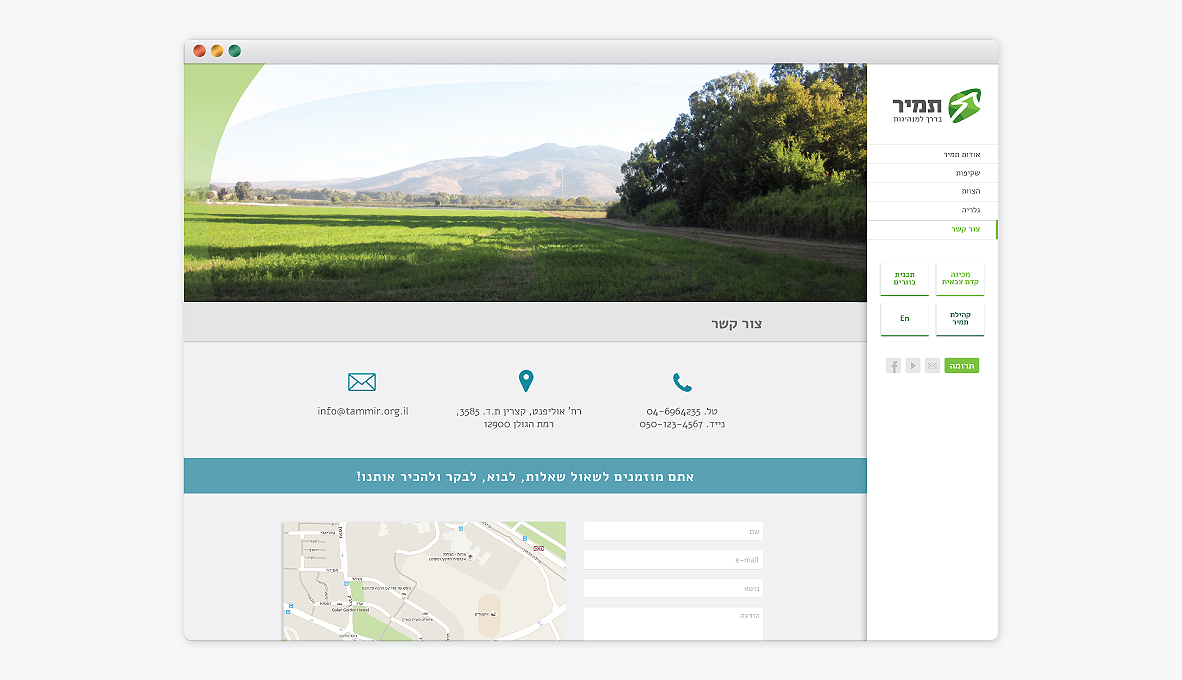Click the embedded street map
This screenshot has height=680, width=1182.
[x=424, y=581]
